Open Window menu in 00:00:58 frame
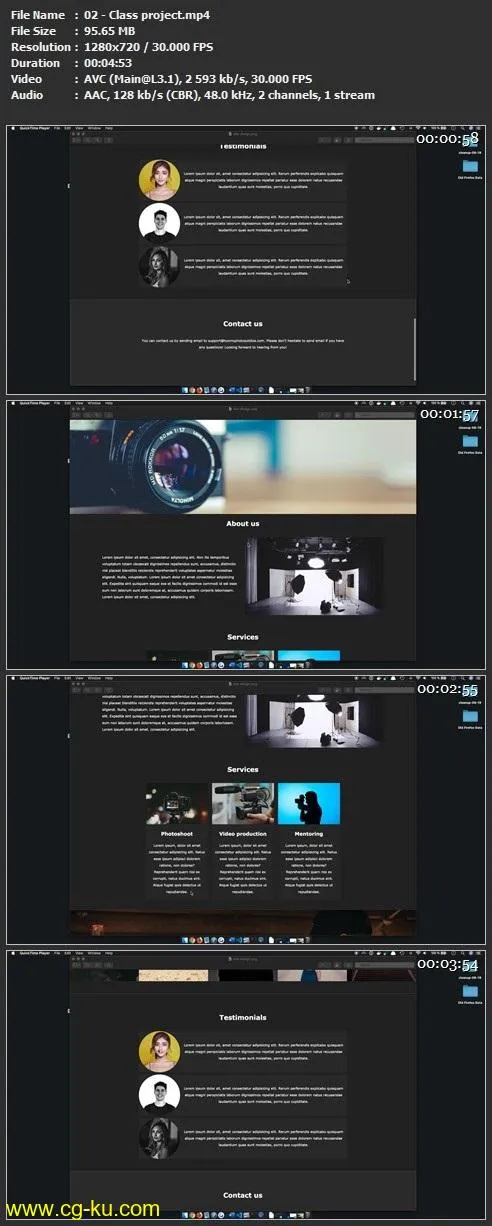 point(94,129)
